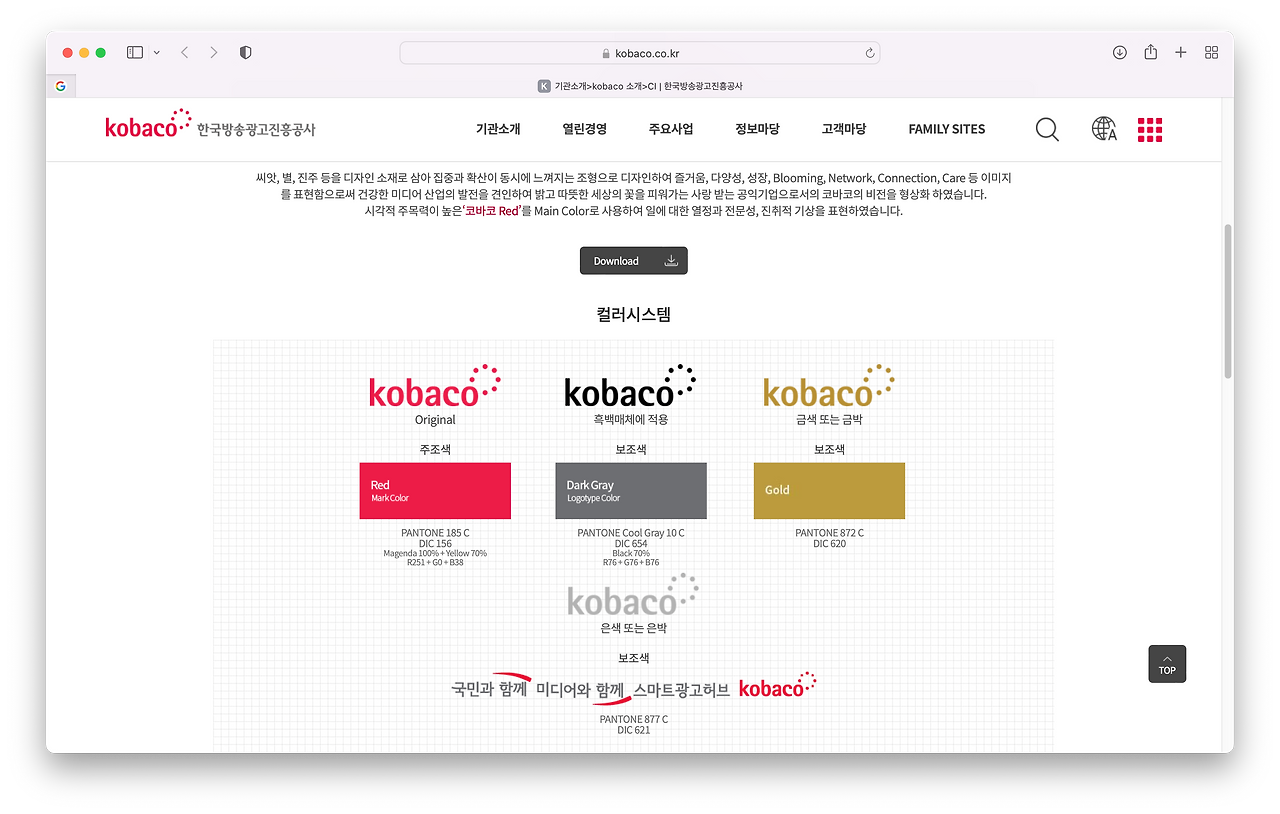Click the kobaco logo link
This screenshot has height=814, width=1280.
pos(148,126)
